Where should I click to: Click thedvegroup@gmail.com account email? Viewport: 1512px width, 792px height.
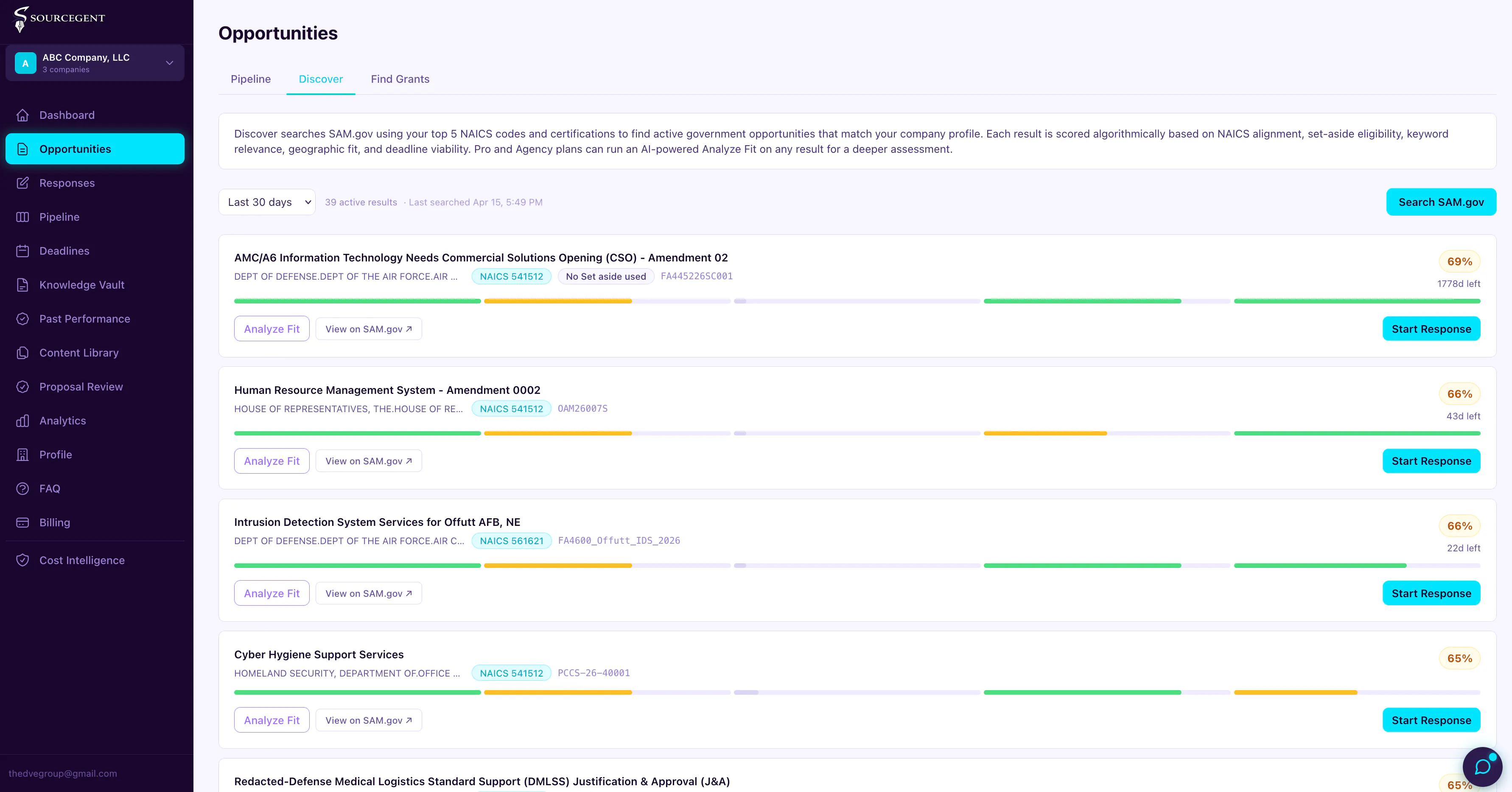coord(63,773)
